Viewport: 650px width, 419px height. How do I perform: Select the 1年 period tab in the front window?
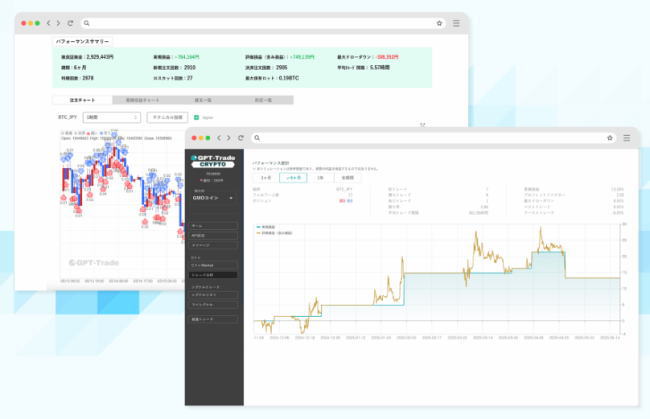[320, 178]
